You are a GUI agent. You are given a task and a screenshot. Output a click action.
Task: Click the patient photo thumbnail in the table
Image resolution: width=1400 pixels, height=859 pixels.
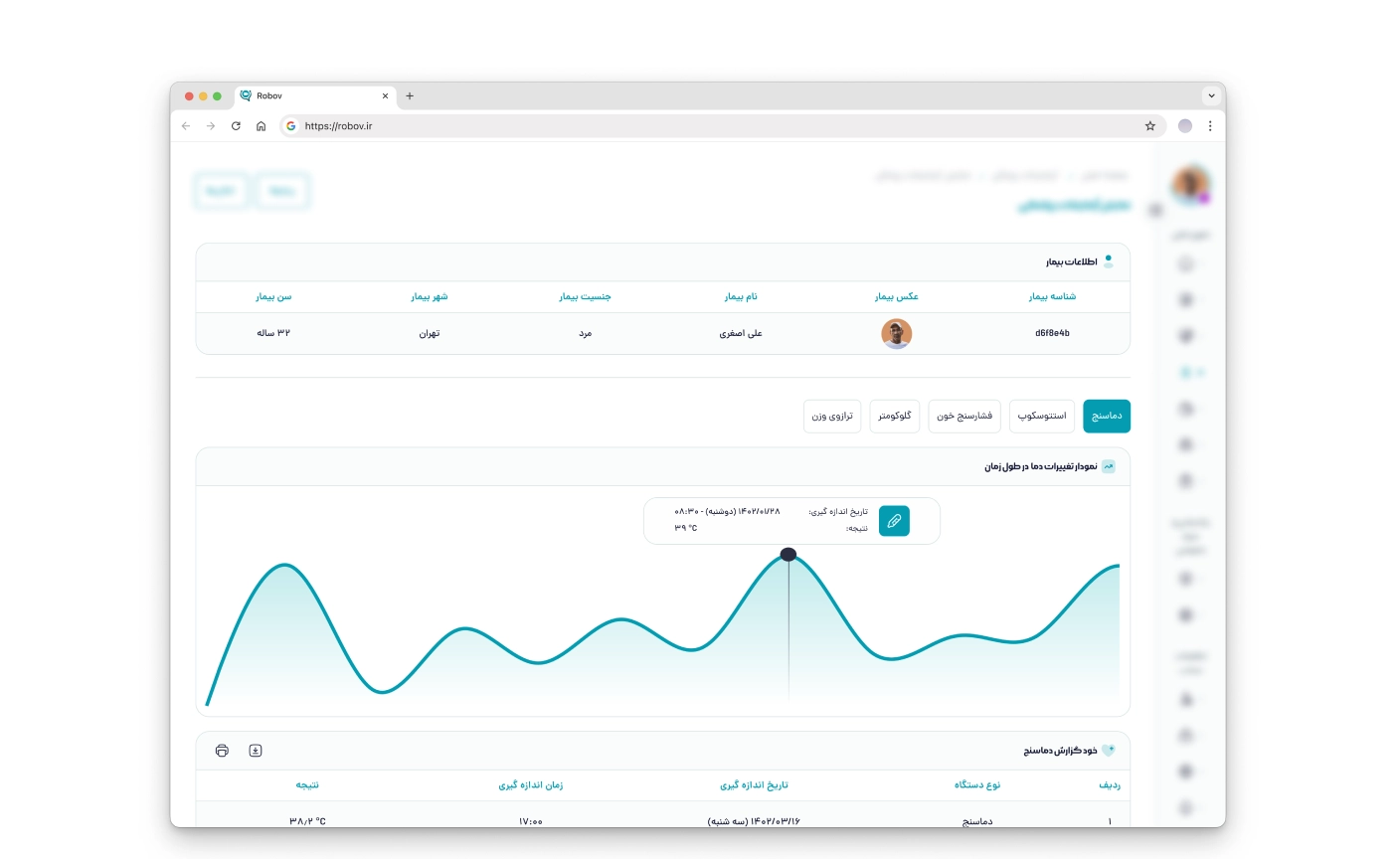(897, 334)
